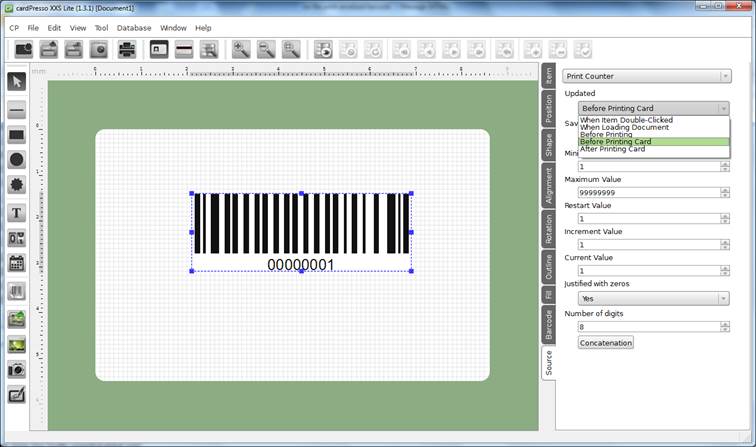Viewport: 756px width, 447px height.
Task: Click the Maximum Value input field
Action: (x=649, y=192)
